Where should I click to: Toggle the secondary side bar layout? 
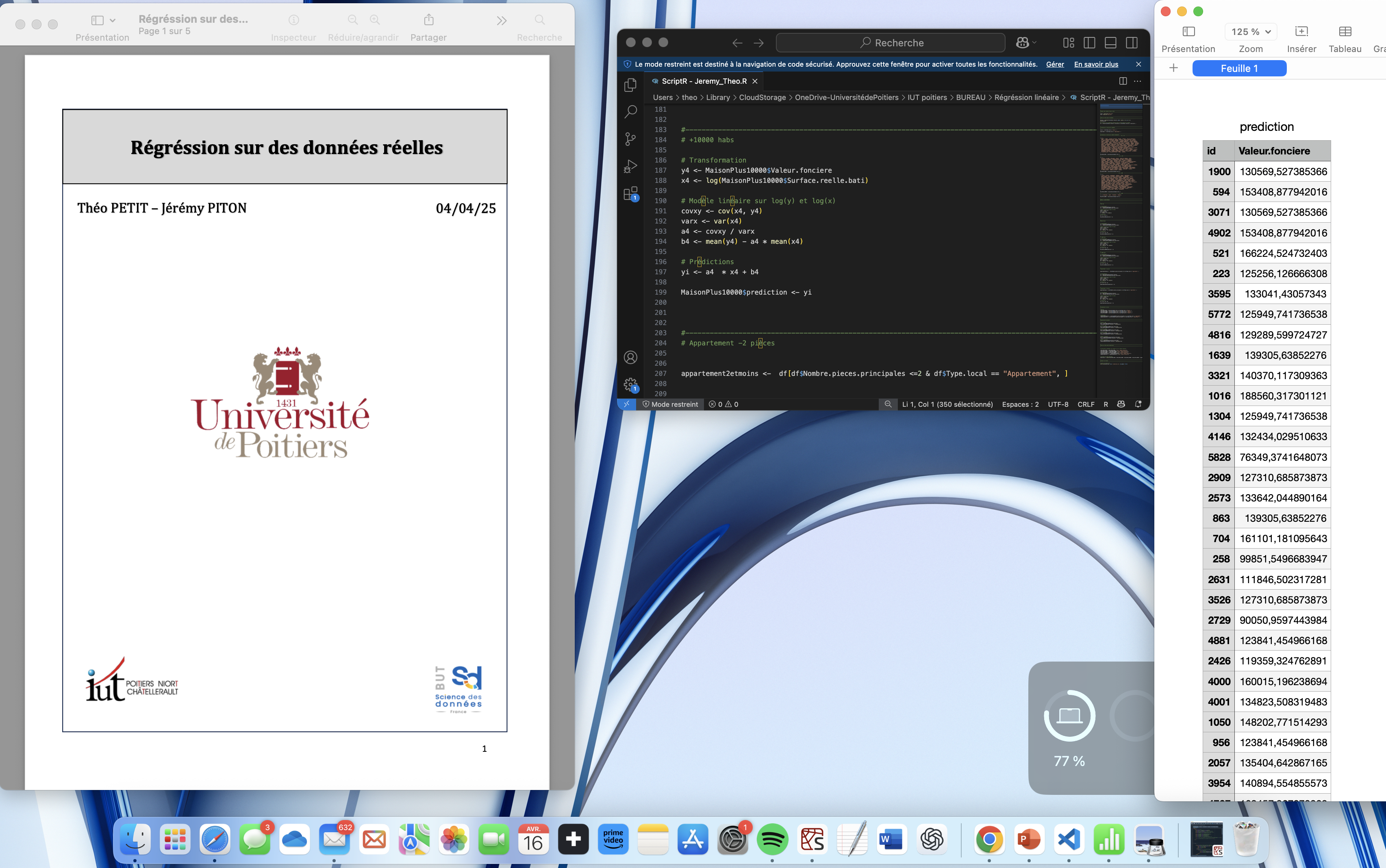[1132, 43]
